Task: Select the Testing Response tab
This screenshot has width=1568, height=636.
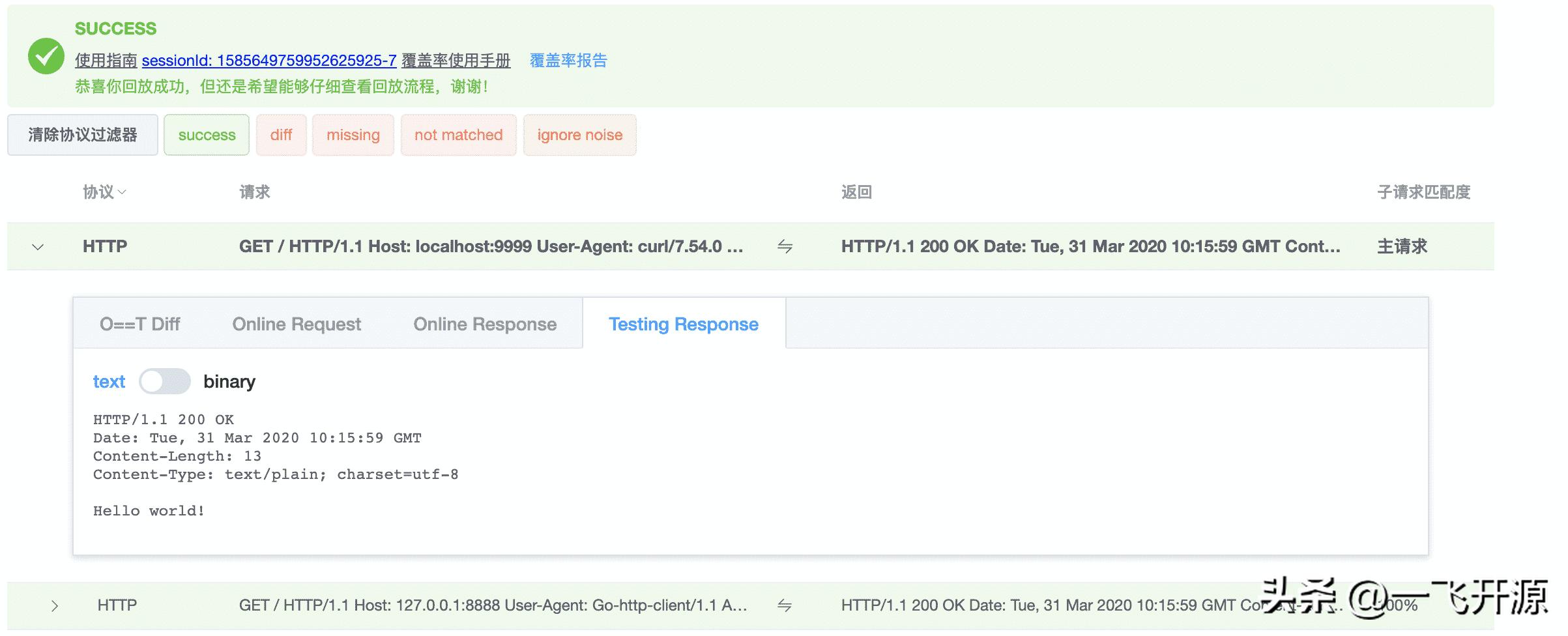Action: tap(683, 324)
